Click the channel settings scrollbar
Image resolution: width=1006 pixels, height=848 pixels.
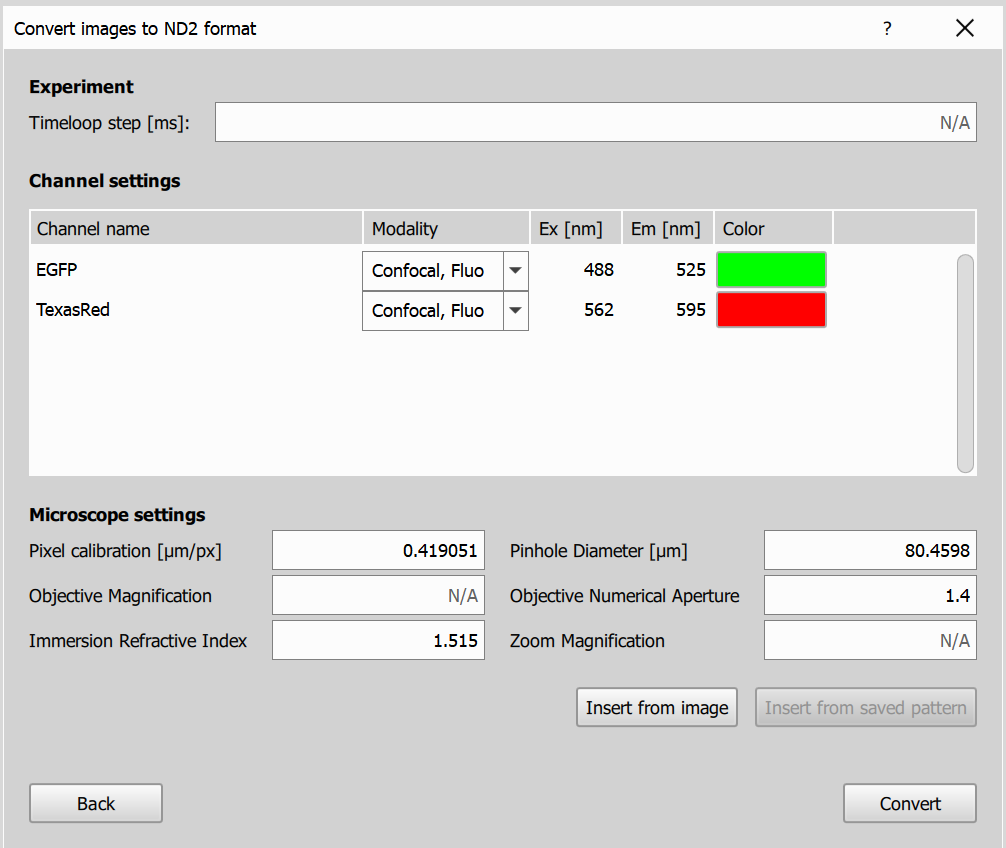tap(966, 360)
